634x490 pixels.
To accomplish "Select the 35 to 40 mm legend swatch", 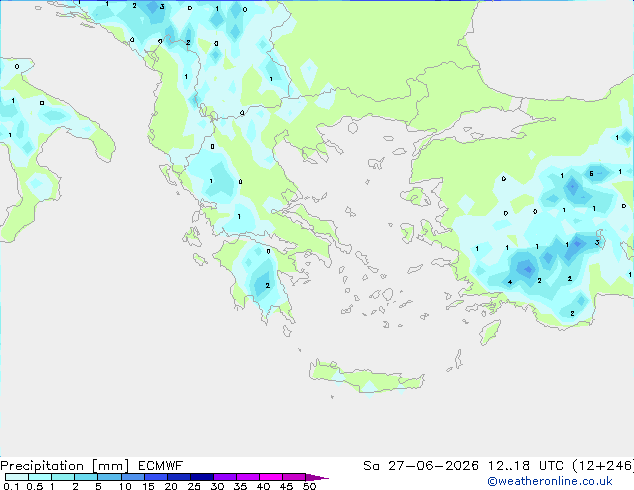I will pyautogui.click(x=248, y=477).
